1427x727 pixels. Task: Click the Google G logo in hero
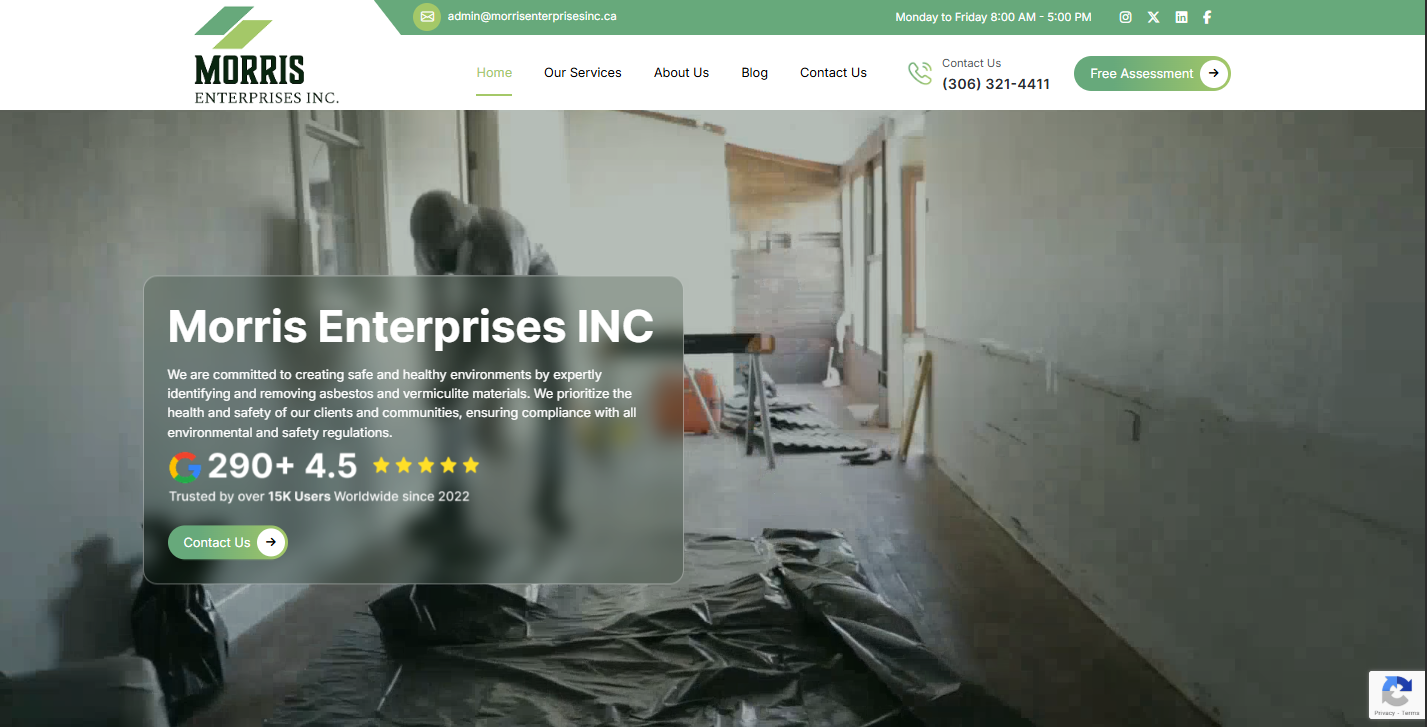[x=185, y=467]
